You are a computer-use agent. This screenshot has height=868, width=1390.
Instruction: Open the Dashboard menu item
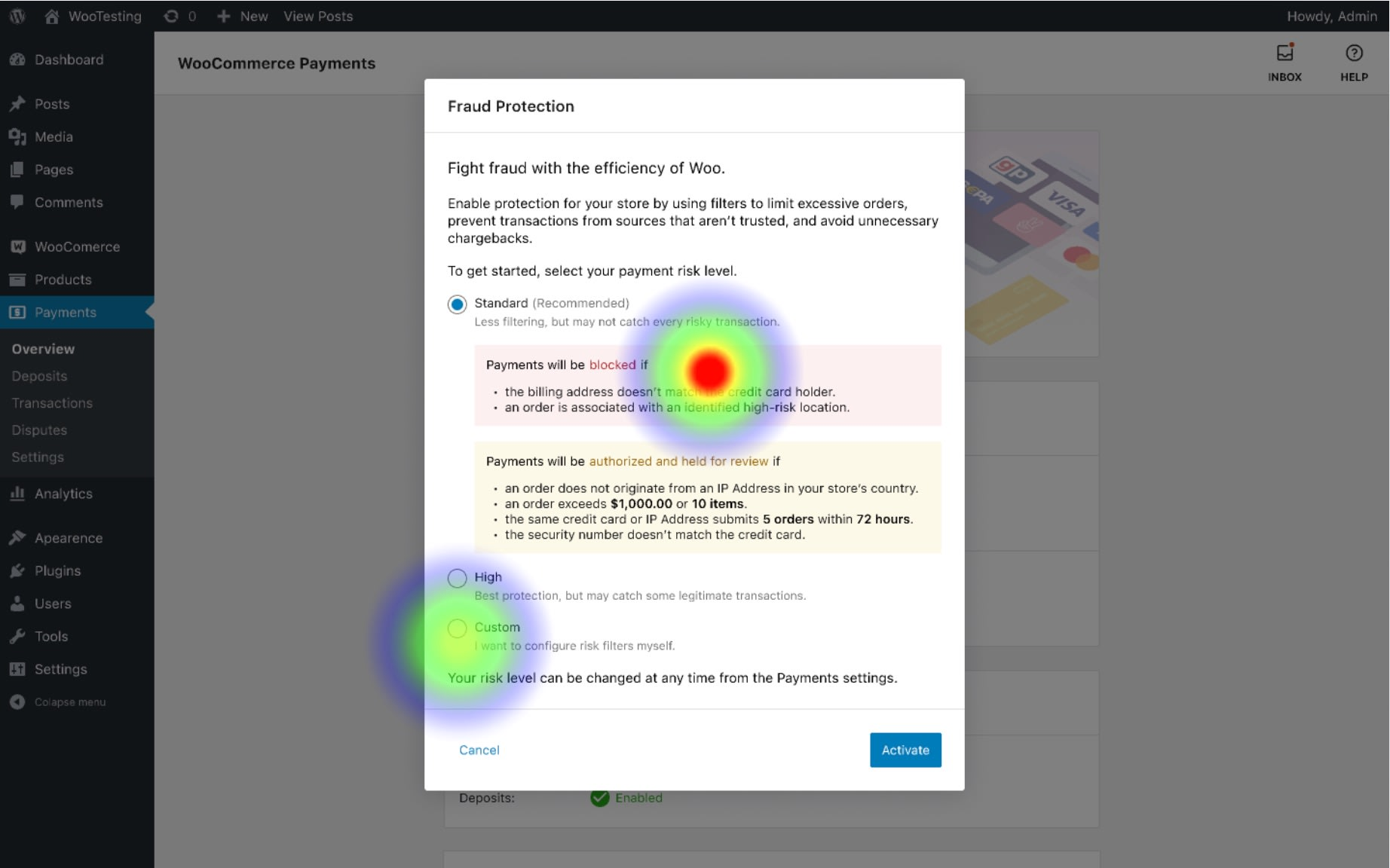coord(77,60)
